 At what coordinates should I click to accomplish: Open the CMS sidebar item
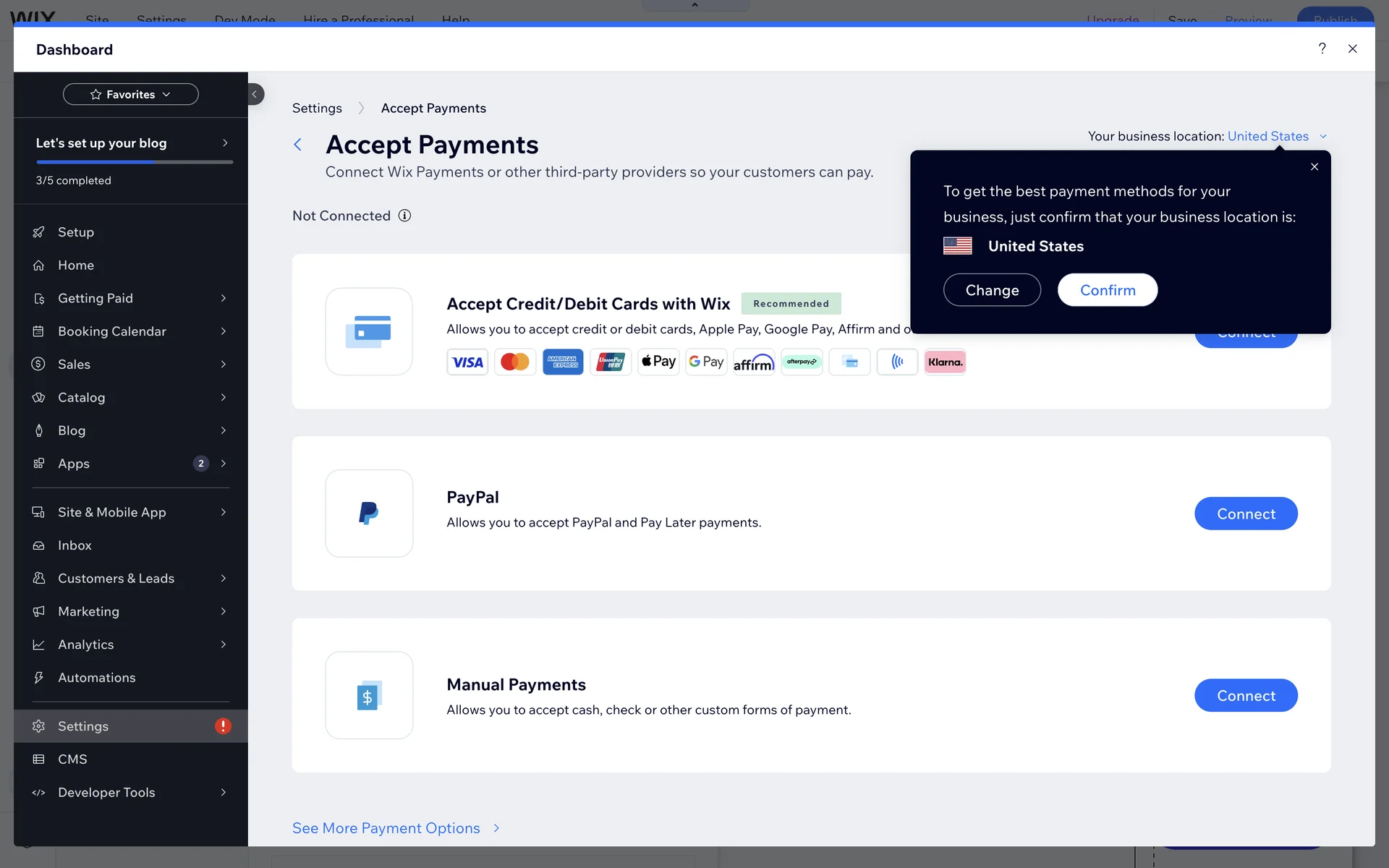(x=72, y=759)
